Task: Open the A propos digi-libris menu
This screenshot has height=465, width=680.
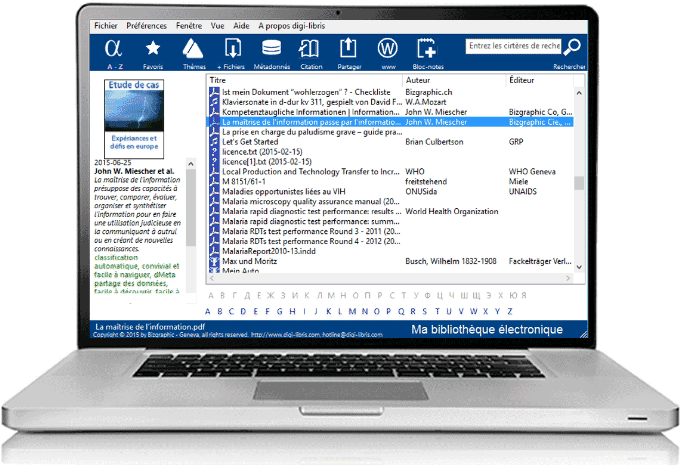Action: tap(291, 26)
